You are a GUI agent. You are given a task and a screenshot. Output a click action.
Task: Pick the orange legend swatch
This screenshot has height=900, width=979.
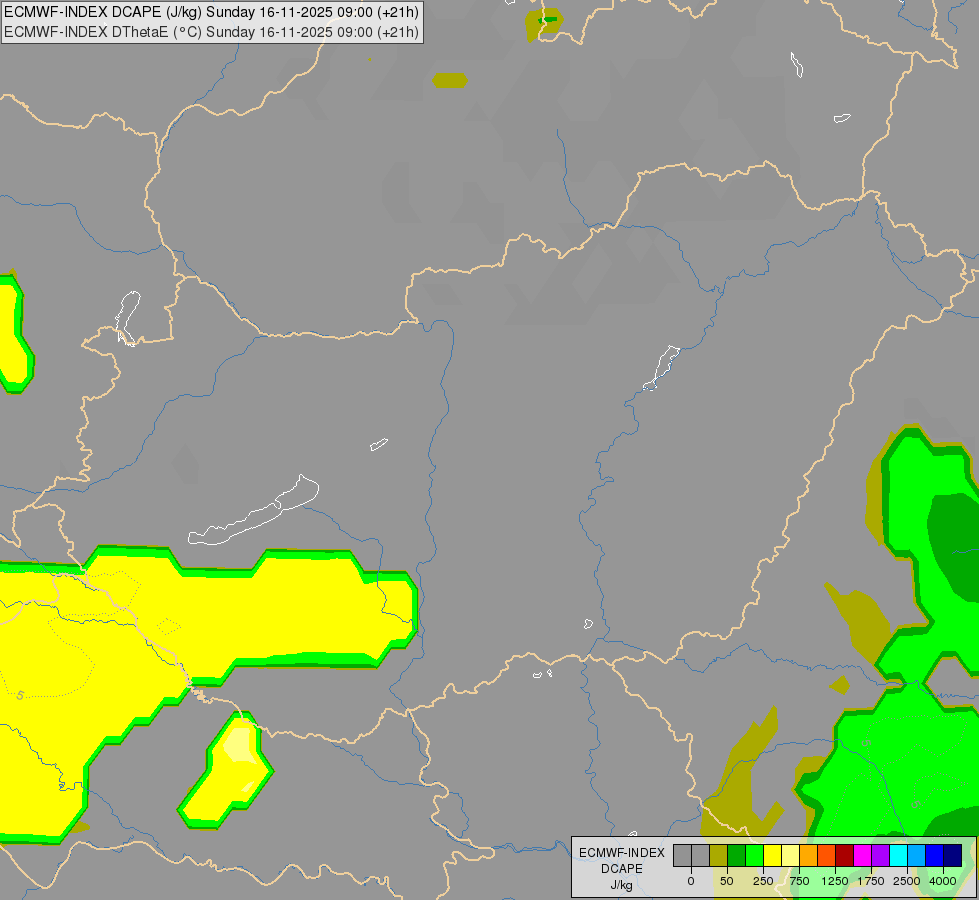click(809, 855)
